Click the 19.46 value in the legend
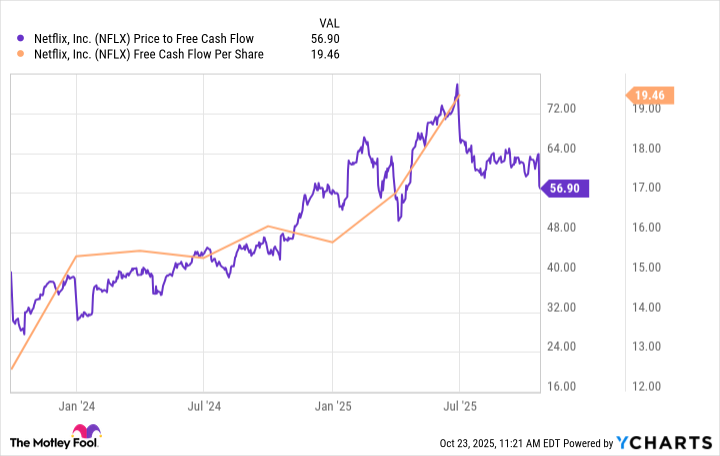720x456 pixels. pos(327,54)
